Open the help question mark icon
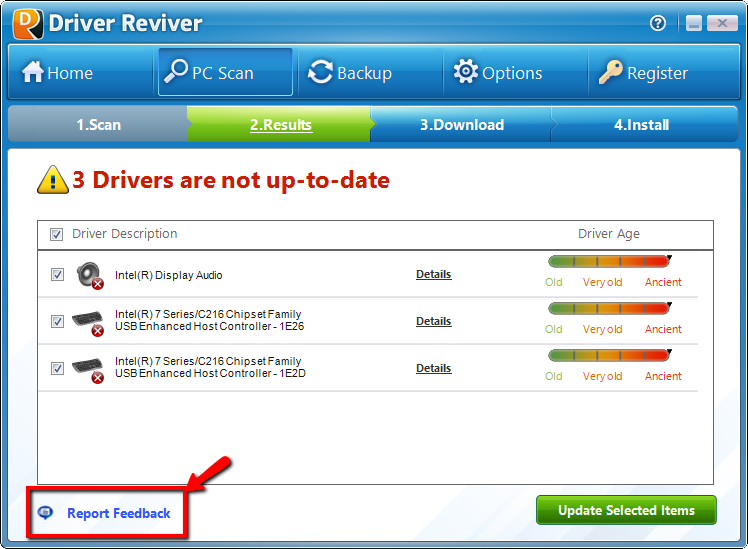748x549 pixels. click(x=658, y=23)
